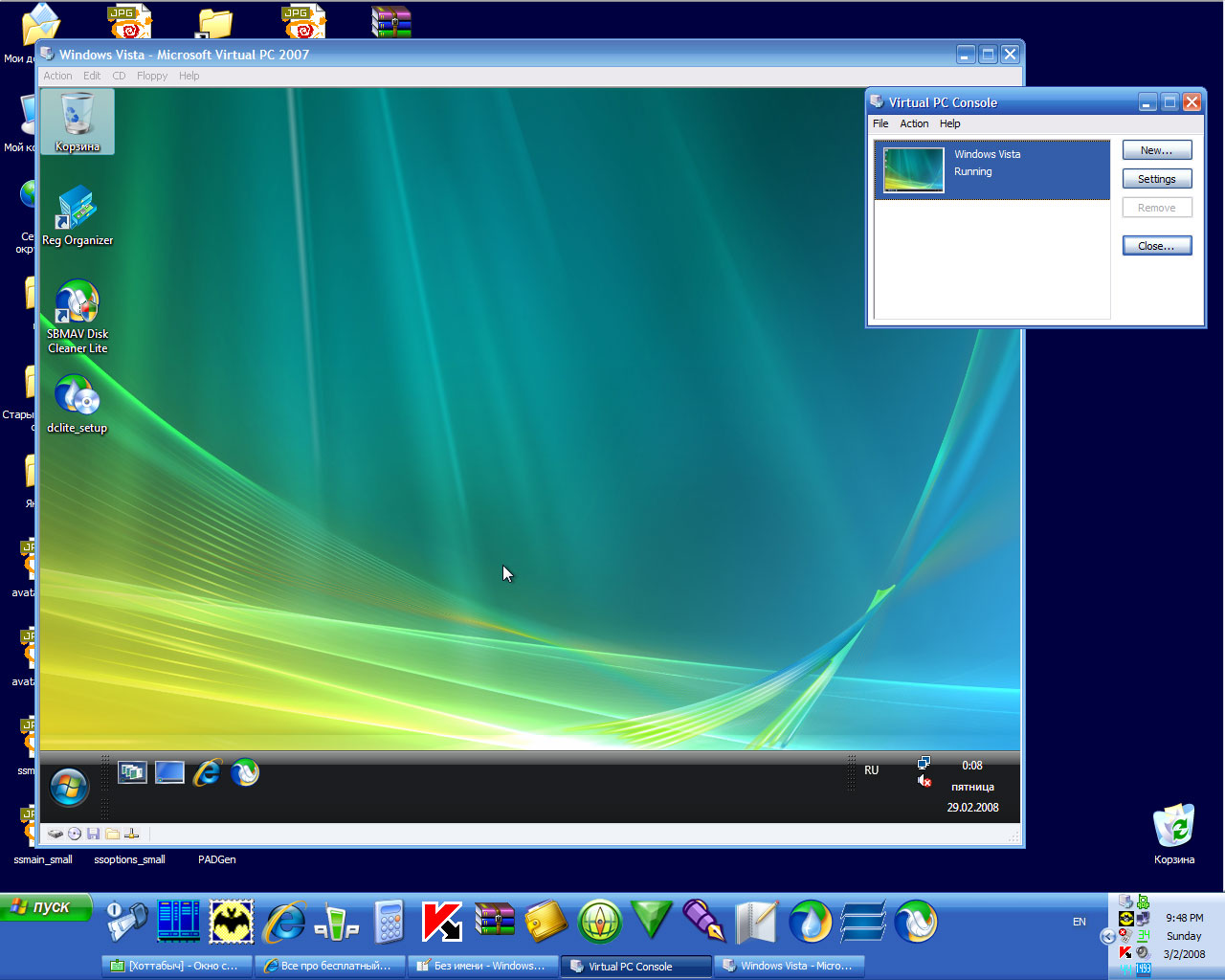Image resolution: width=1225 pixels, height=980 pixels.
Task: Open notepad book icon in XP quick launch
Action: 757,923
